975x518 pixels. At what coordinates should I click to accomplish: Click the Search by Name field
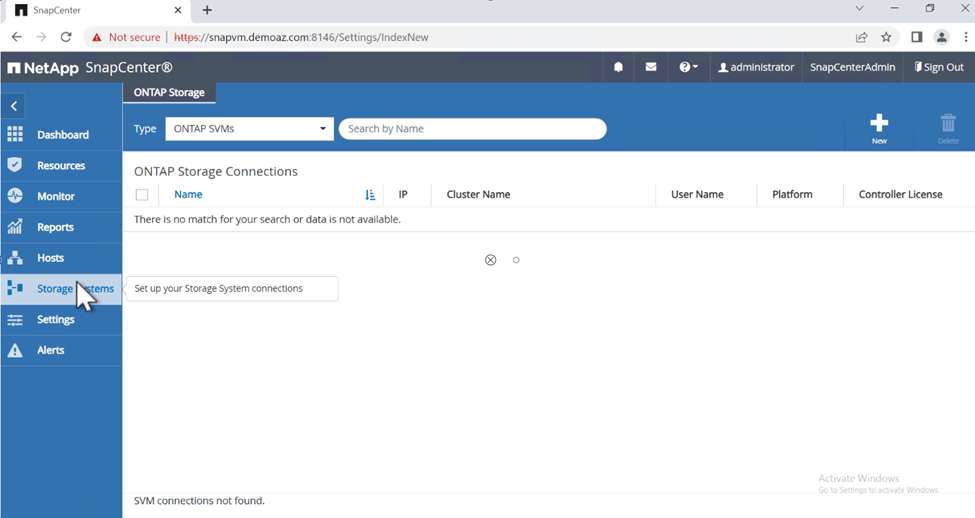tap(473, 129)
